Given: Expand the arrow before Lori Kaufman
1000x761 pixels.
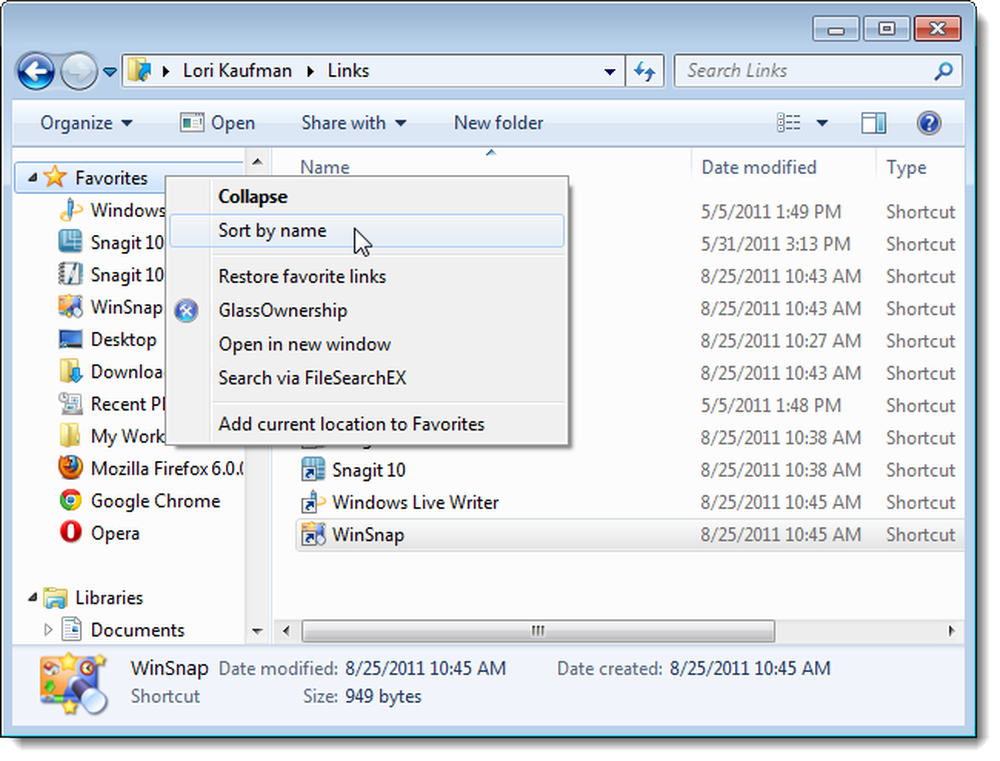Looking at the screenshot, I should click(x=166, y=71).
